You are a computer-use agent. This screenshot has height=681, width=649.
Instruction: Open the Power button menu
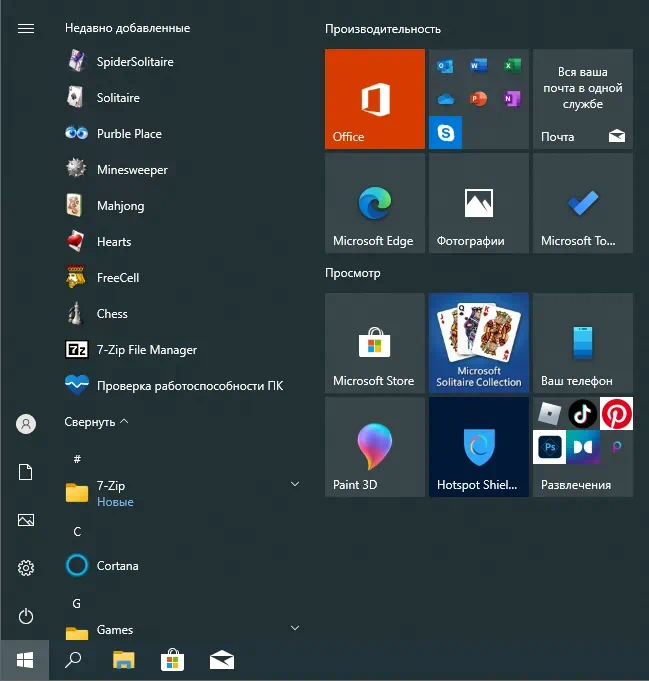tap(26, 616)
